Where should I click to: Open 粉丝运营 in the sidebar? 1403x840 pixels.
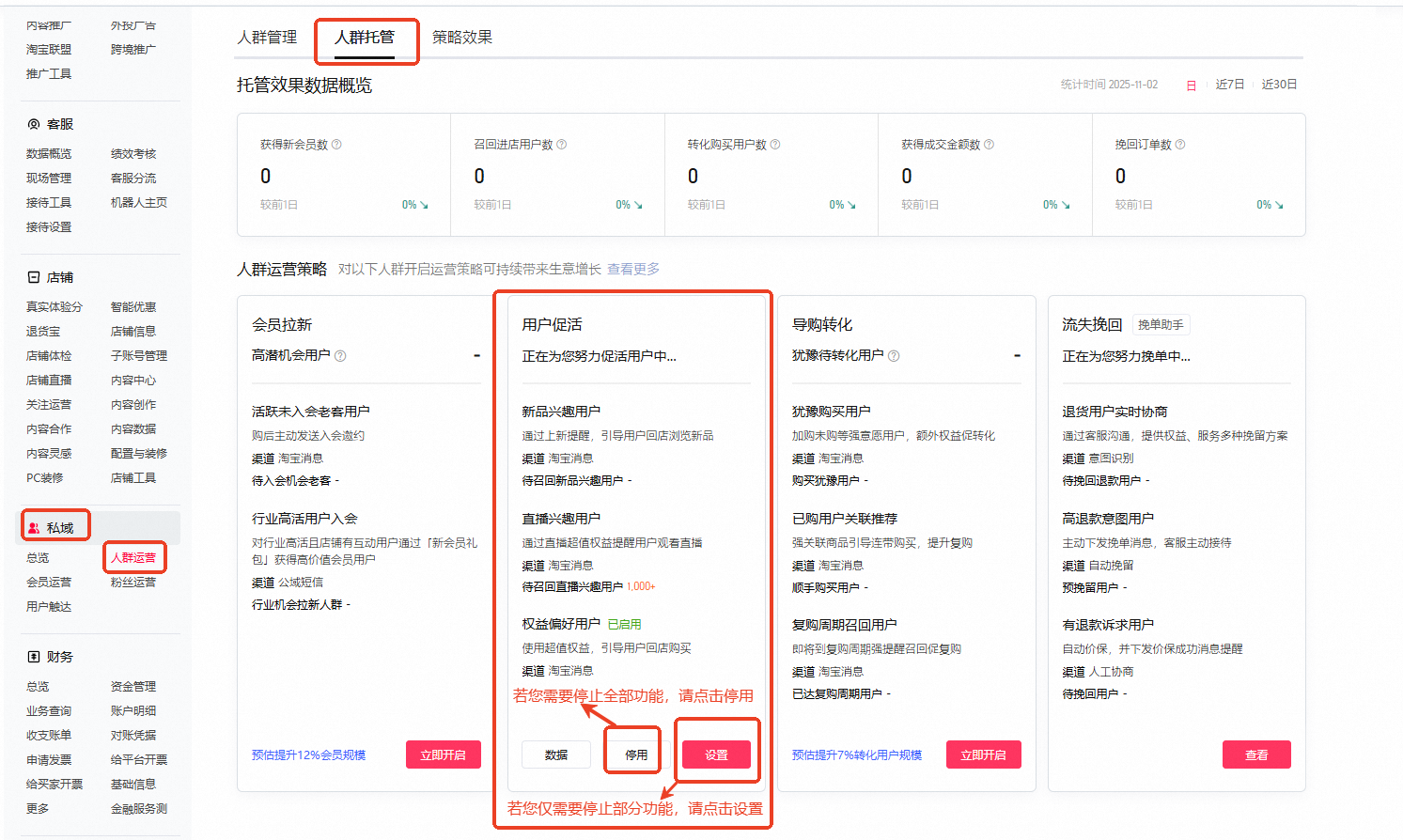click(133, 583)
